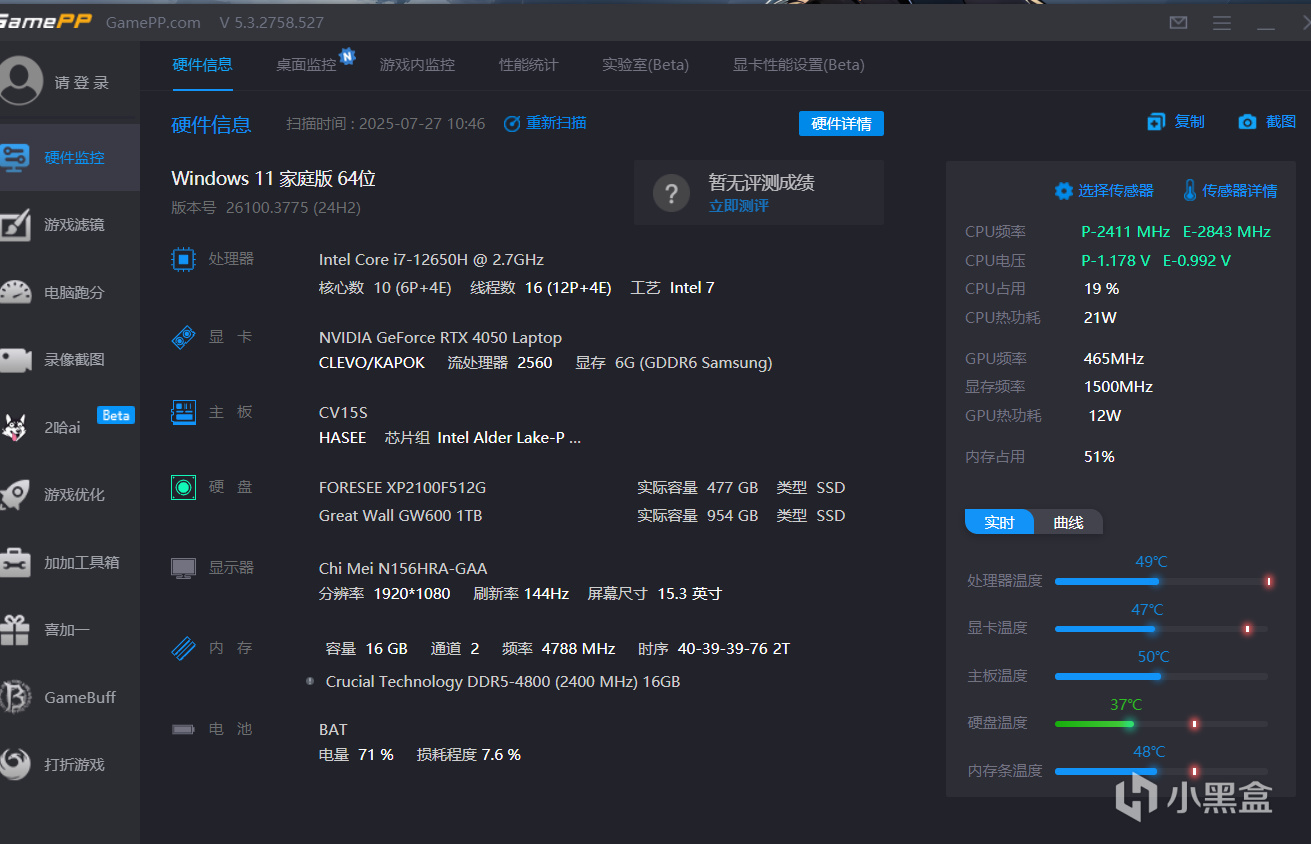This screenshot has width=1311, height=844.
Task: Switch to the 硬件信息 tab
Action: (x=202, y=65)
